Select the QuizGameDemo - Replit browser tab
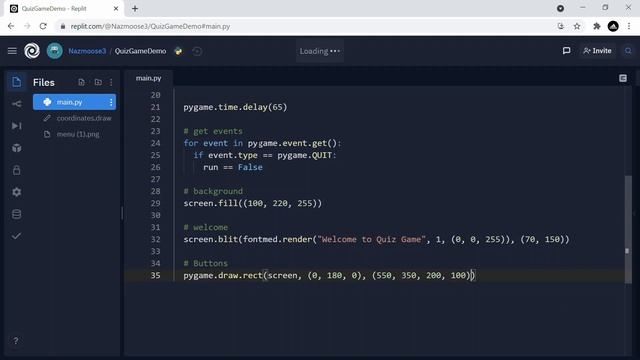This screenshot has width=640, height=360. coord(63,9)
